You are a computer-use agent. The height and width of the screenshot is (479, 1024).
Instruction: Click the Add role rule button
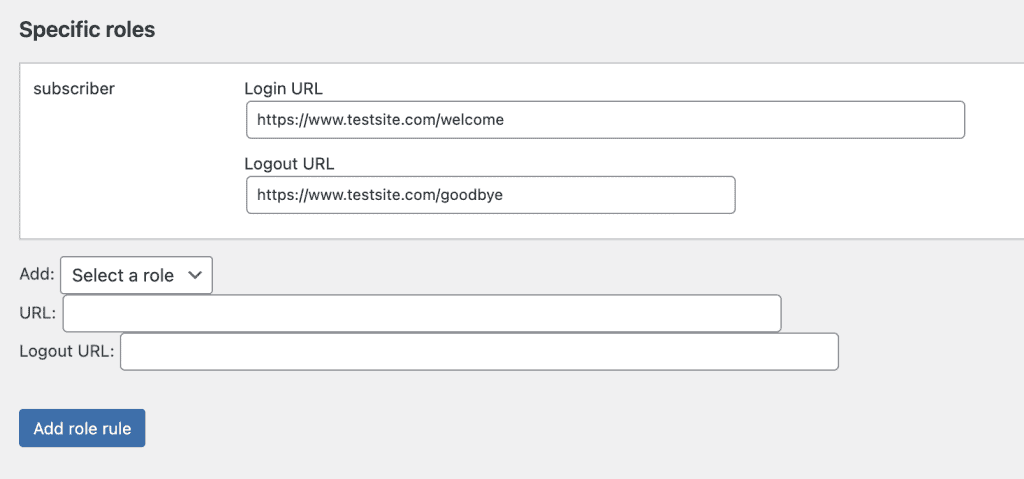coord(82,429)
